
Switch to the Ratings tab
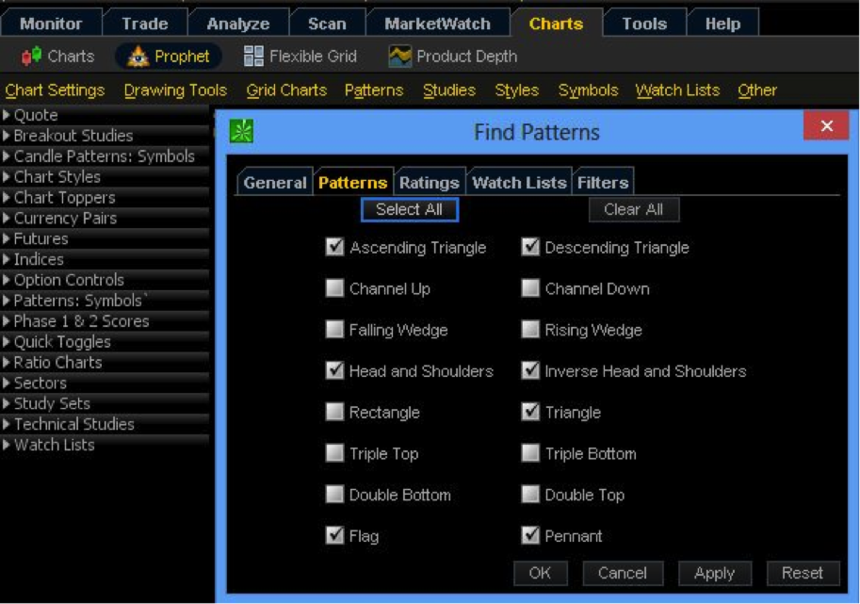pyautogui.click(x=429, y=182)
